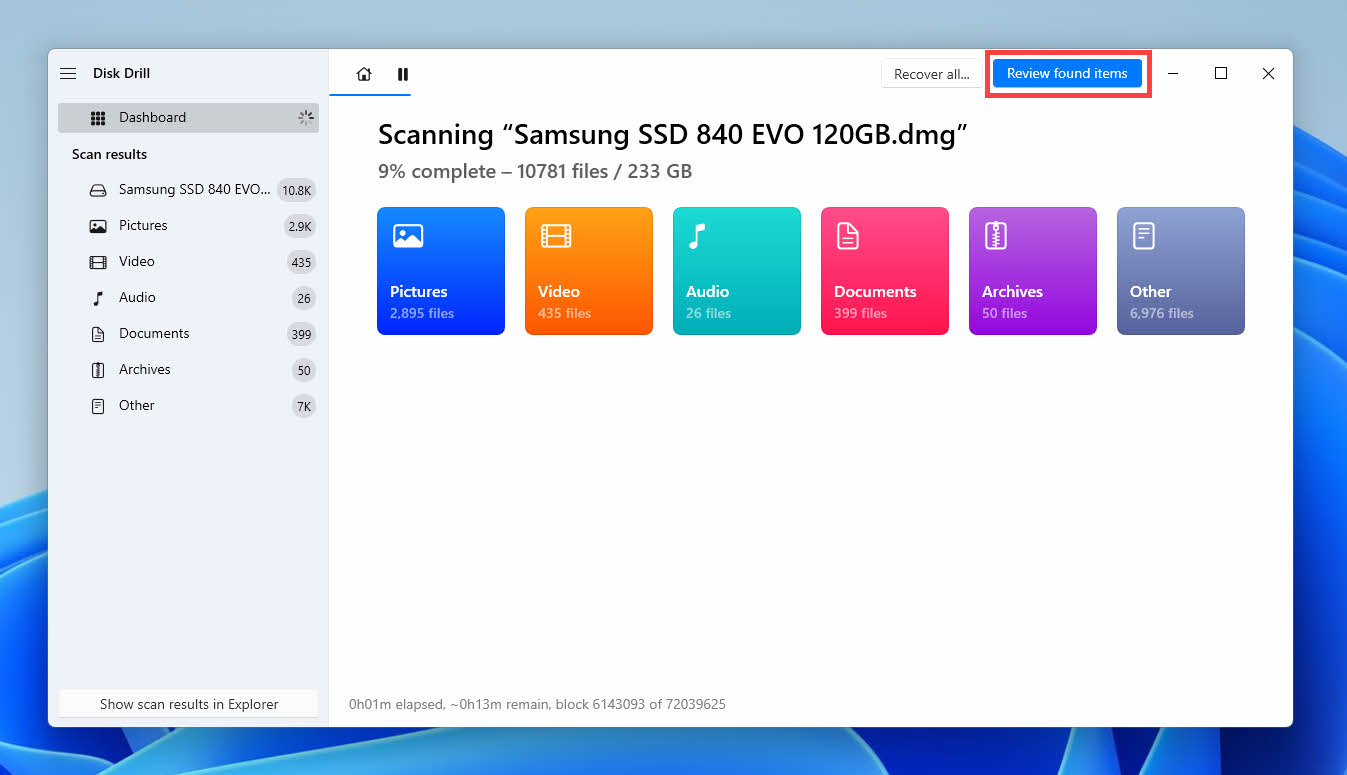Click Show scan results in Explorer
The image size is (1347, 775).
click(188, 704)
